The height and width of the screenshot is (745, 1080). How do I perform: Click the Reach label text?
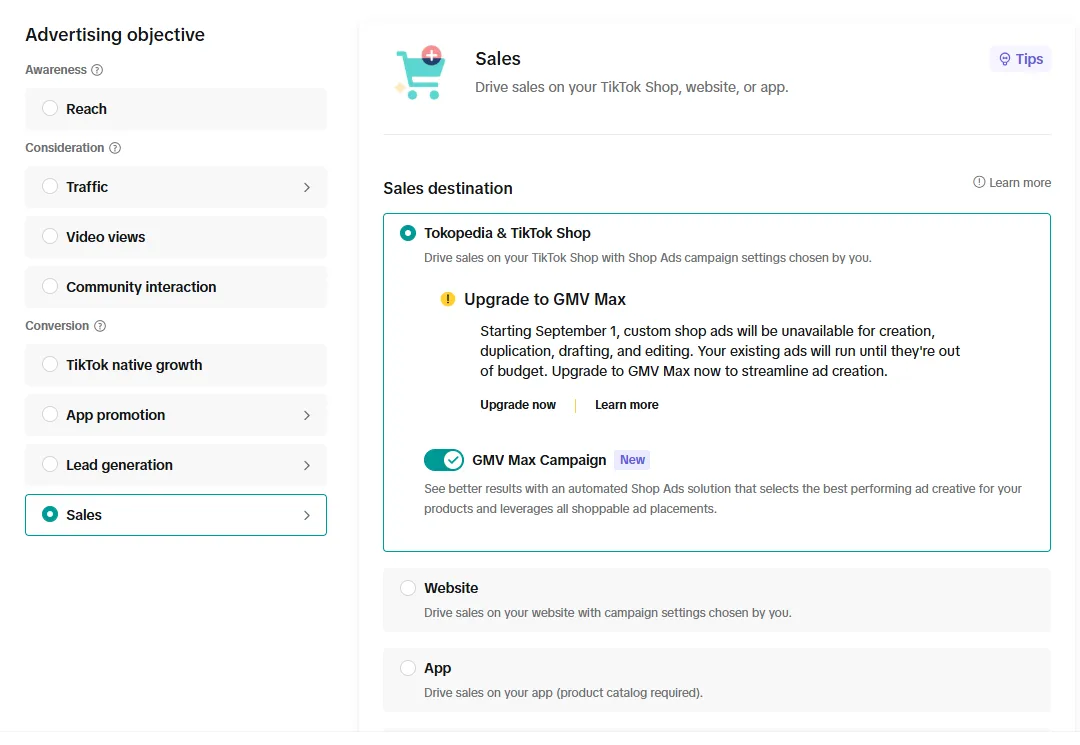86,109
